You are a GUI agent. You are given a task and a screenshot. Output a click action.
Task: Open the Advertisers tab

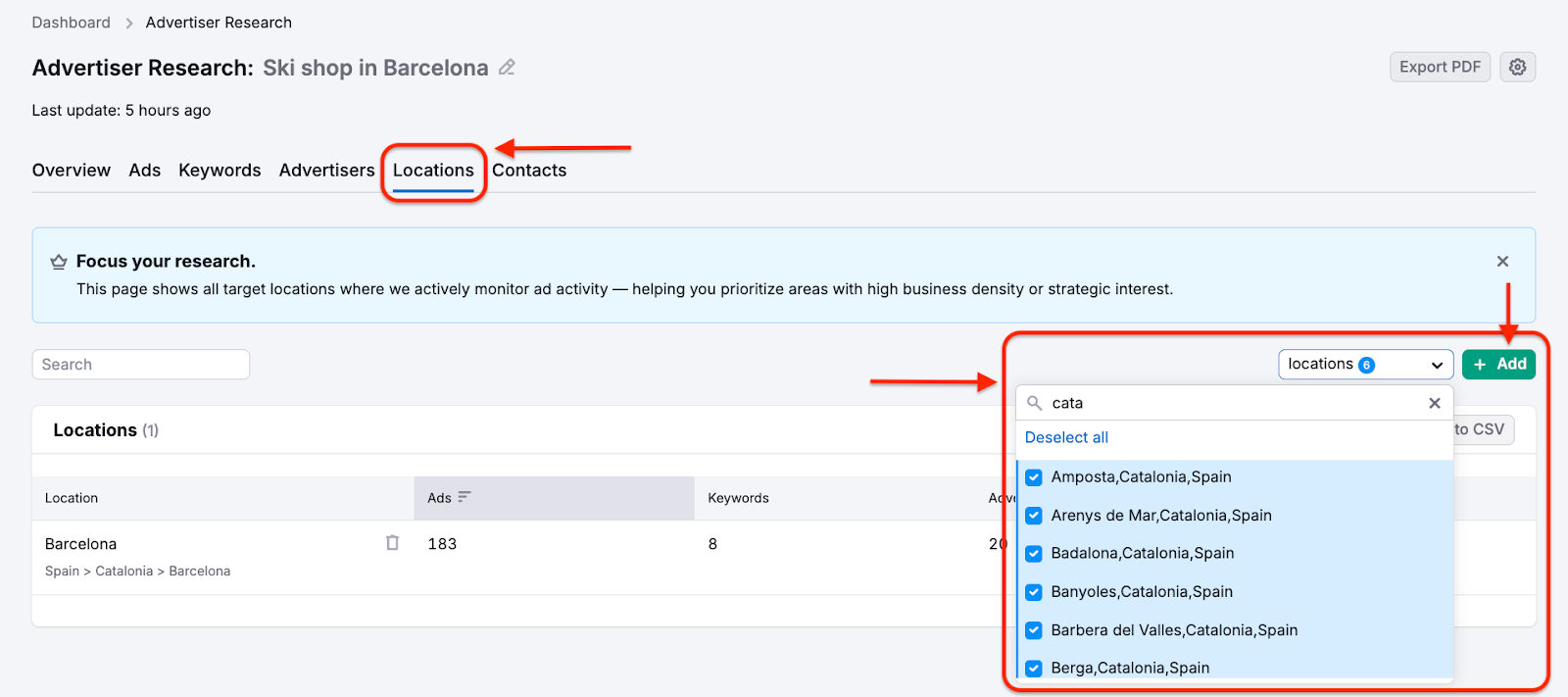point(327,171)
